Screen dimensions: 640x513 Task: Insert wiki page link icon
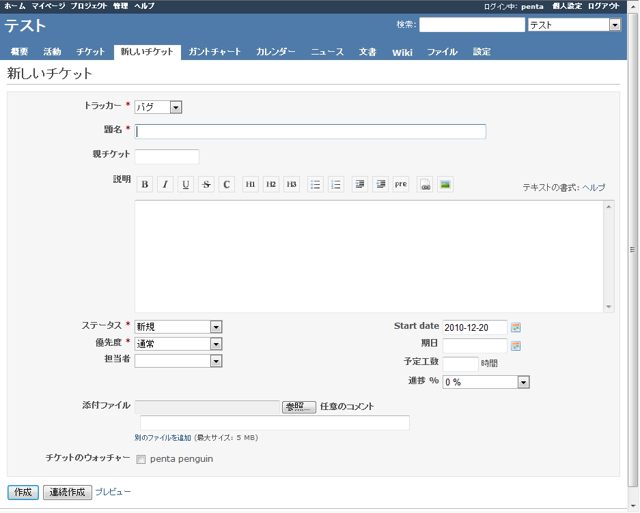425,184
